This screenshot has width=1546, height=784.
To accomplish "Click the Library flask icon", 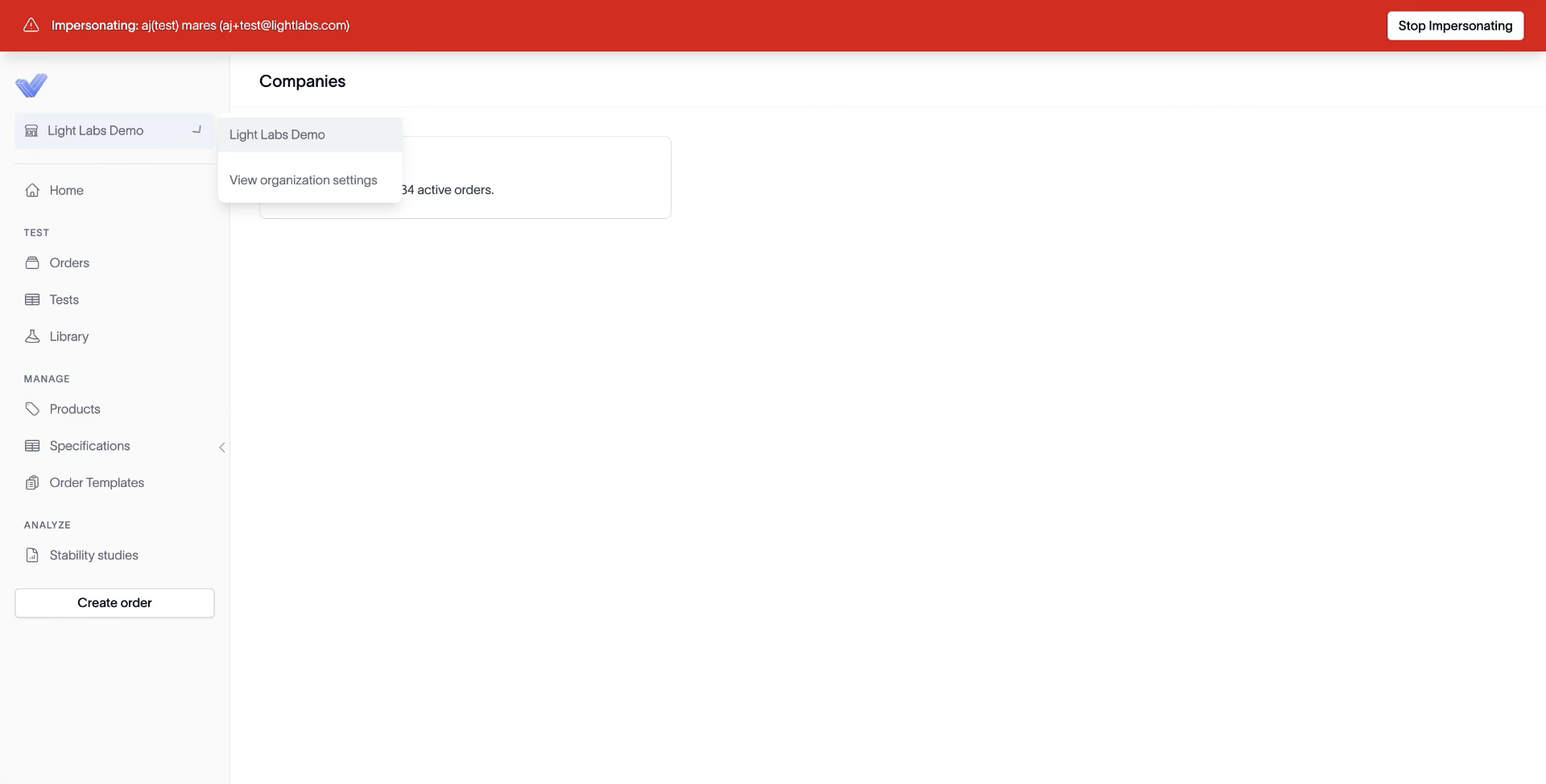I will [x=32, y=336].
